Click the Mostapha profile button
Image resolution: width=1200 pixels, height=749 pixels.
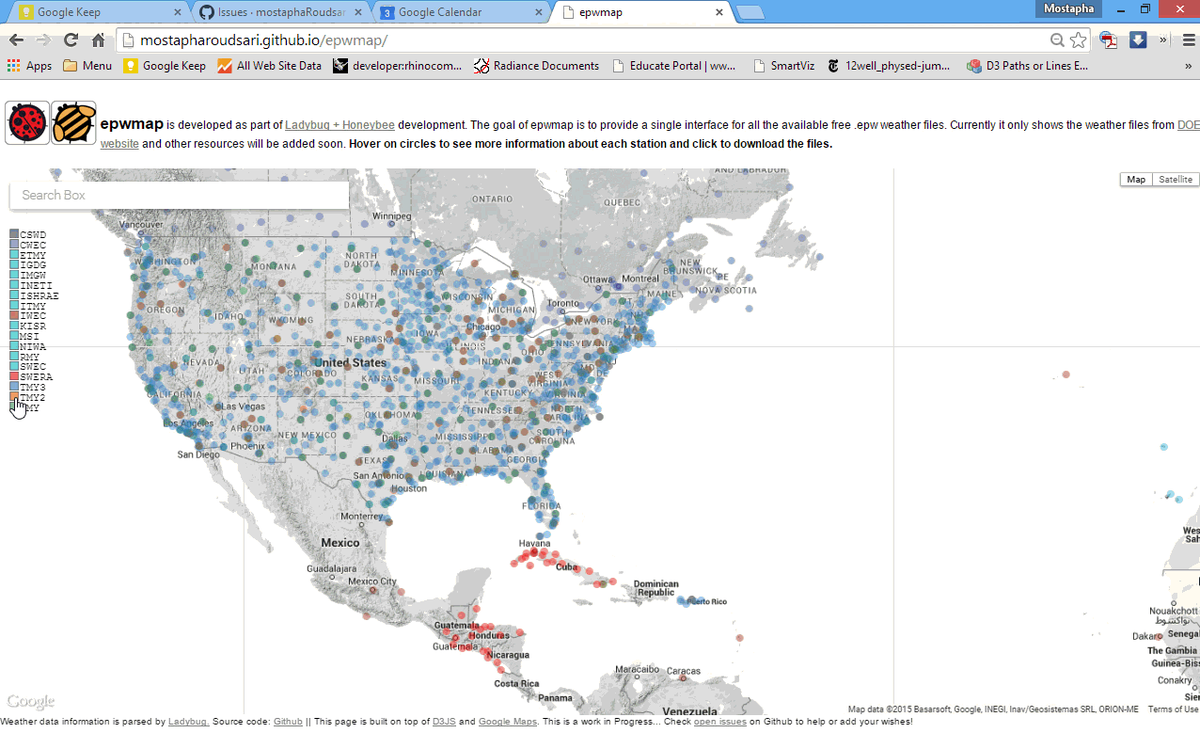pos(1069,8)
